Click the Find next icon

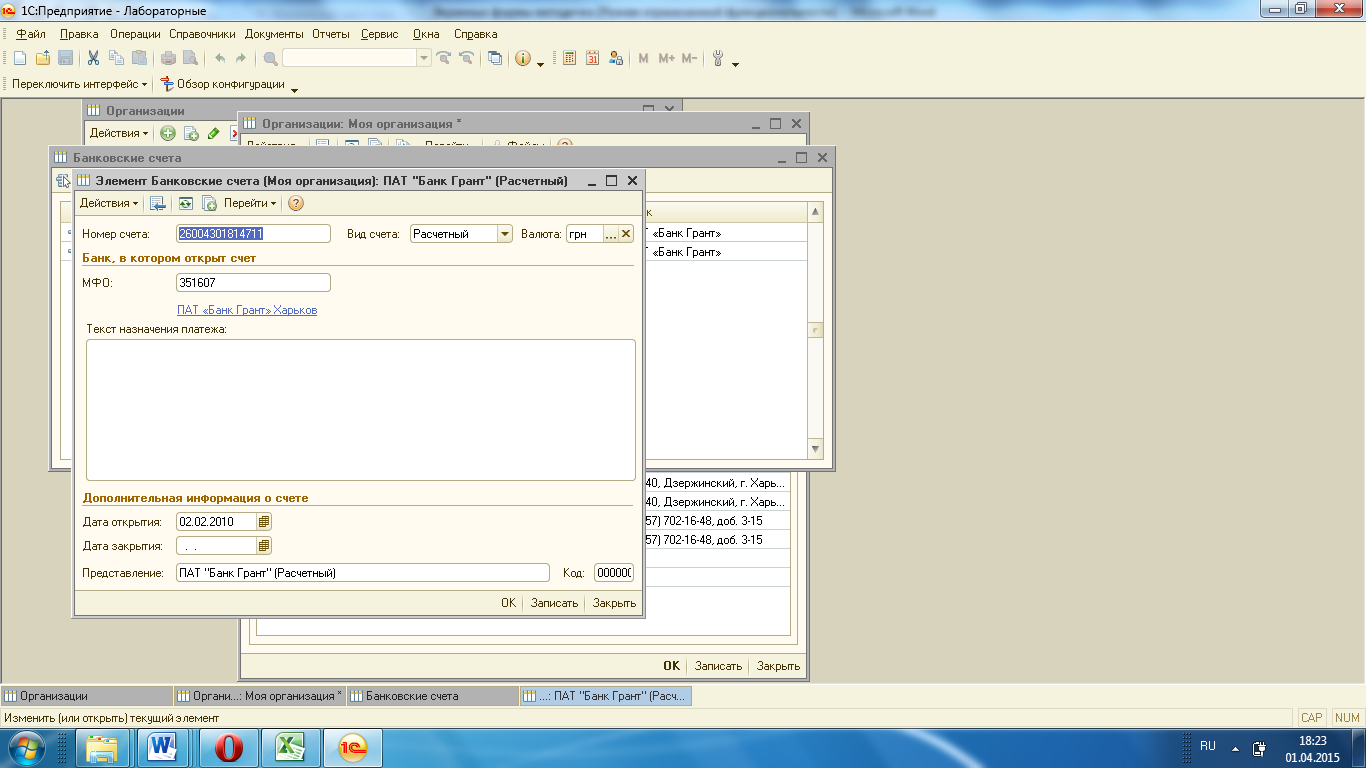[x=444, y=58]
